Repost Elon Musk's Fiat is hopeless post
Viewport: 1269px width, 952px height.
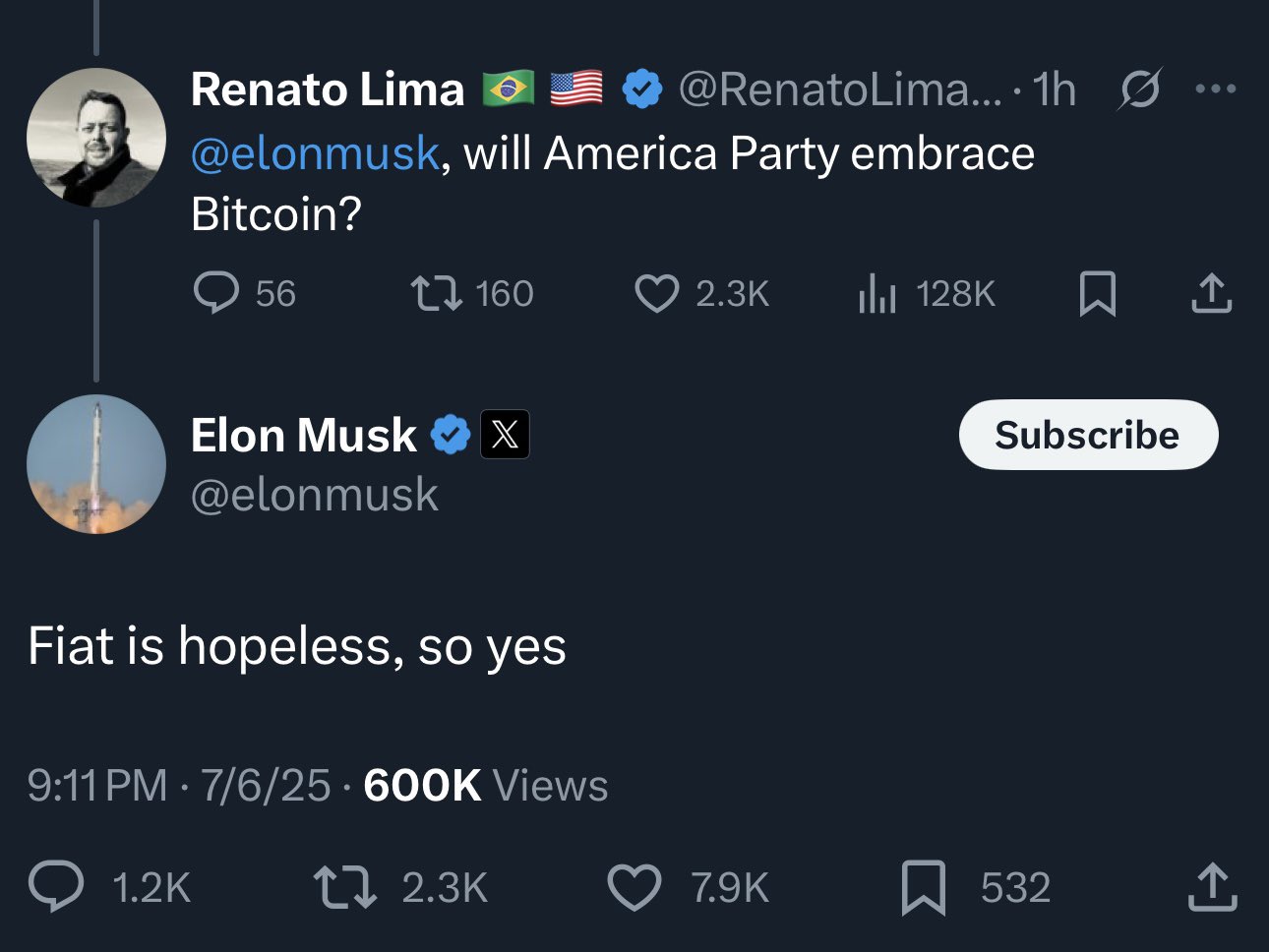pos(344,887)
